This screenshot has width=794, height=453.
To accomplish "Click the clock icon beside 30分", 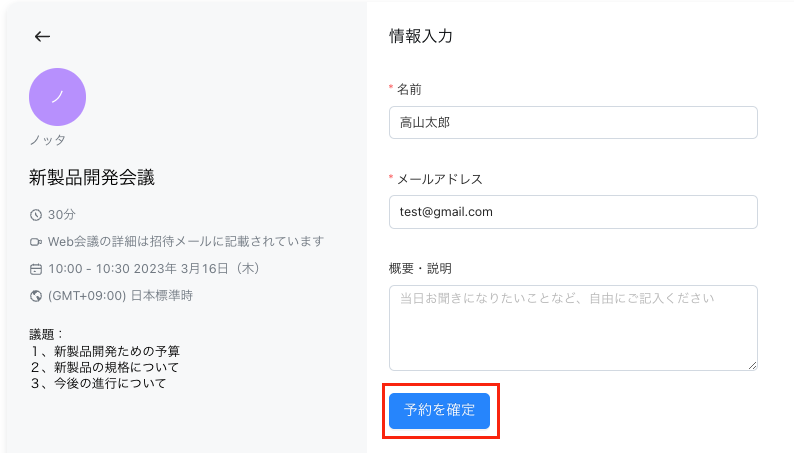I will click(35, 215).
